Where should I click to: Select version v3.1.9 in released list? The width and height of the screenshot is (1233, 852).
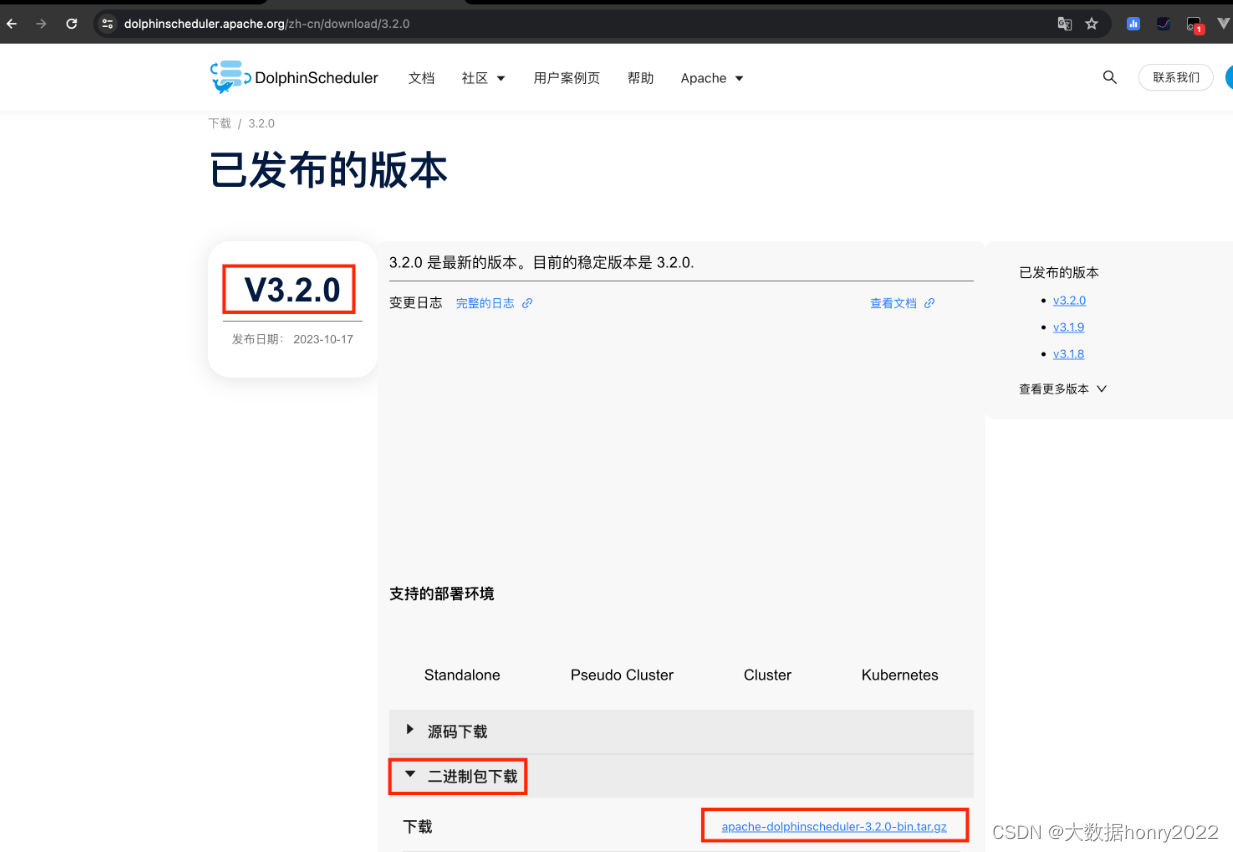[x=1068, y=327]
